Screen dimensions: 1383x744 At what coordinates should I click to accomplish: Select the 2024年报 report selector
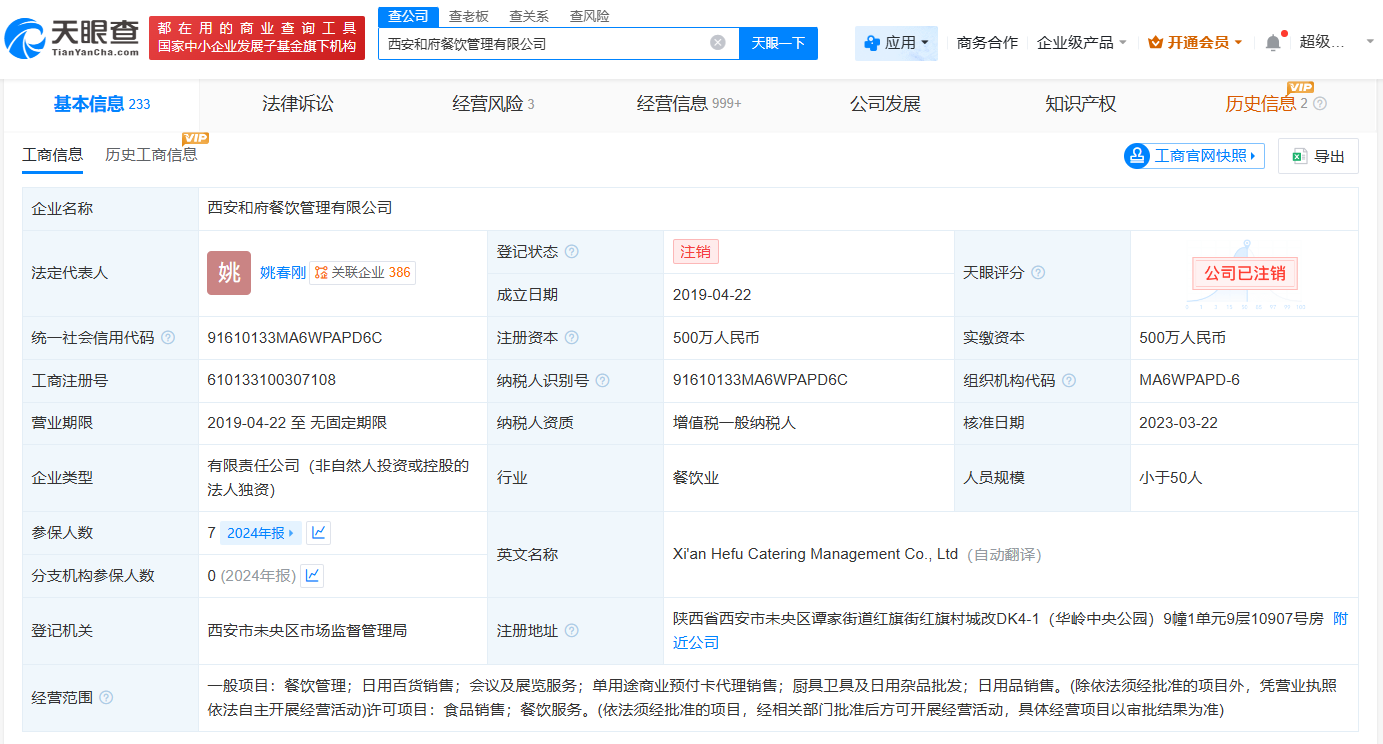tap(260, 533)
